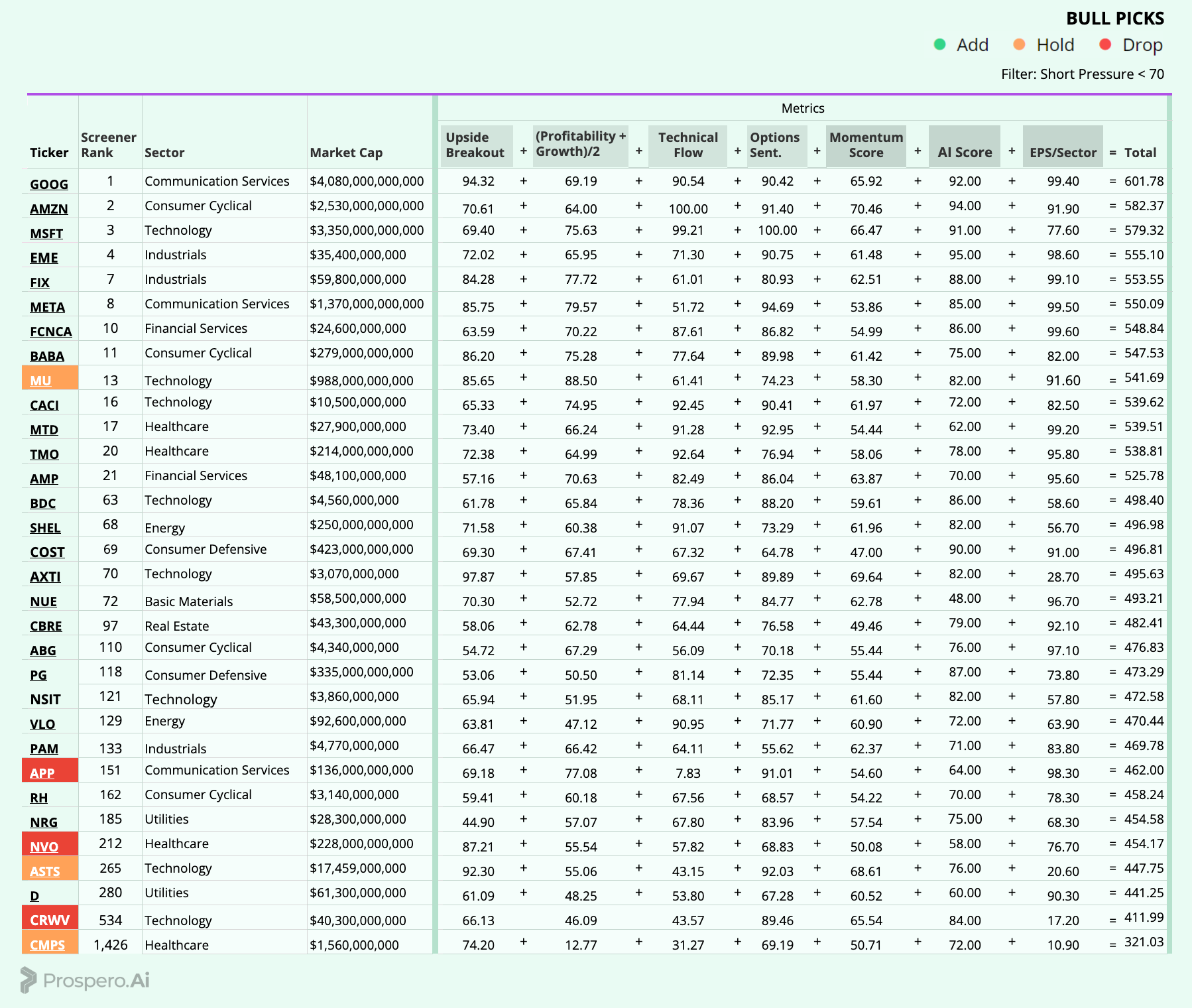The height and width of the screenshot is (1008, 1192).
Task: Select NUE sector Basic Materials
Action: coord(189,601)
